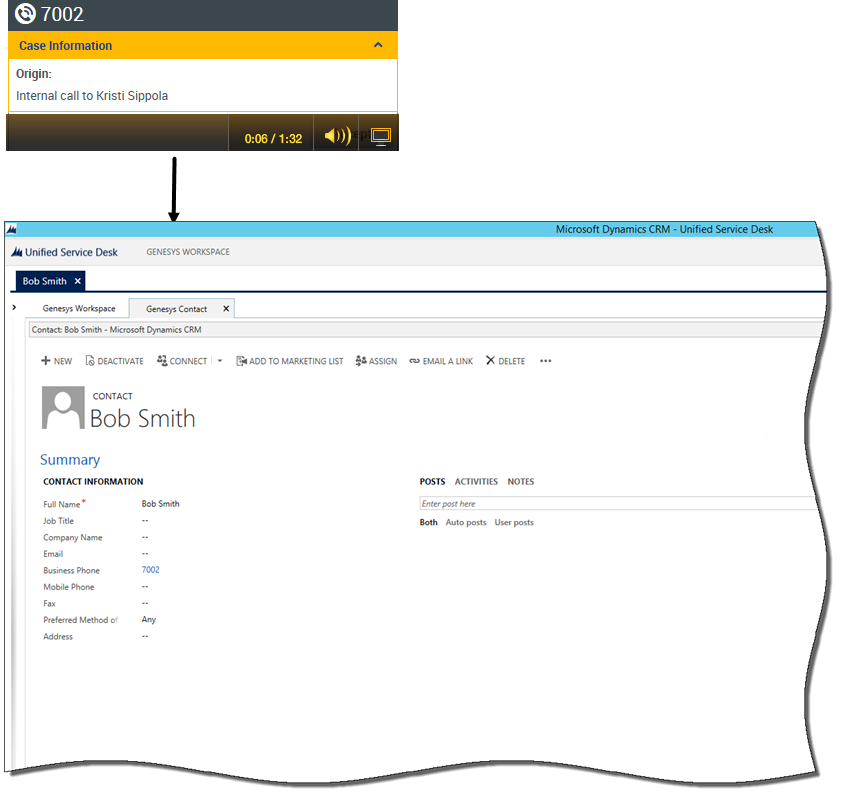
Task: Deactivate the contact via toolbar
Action: click(114, 361)
